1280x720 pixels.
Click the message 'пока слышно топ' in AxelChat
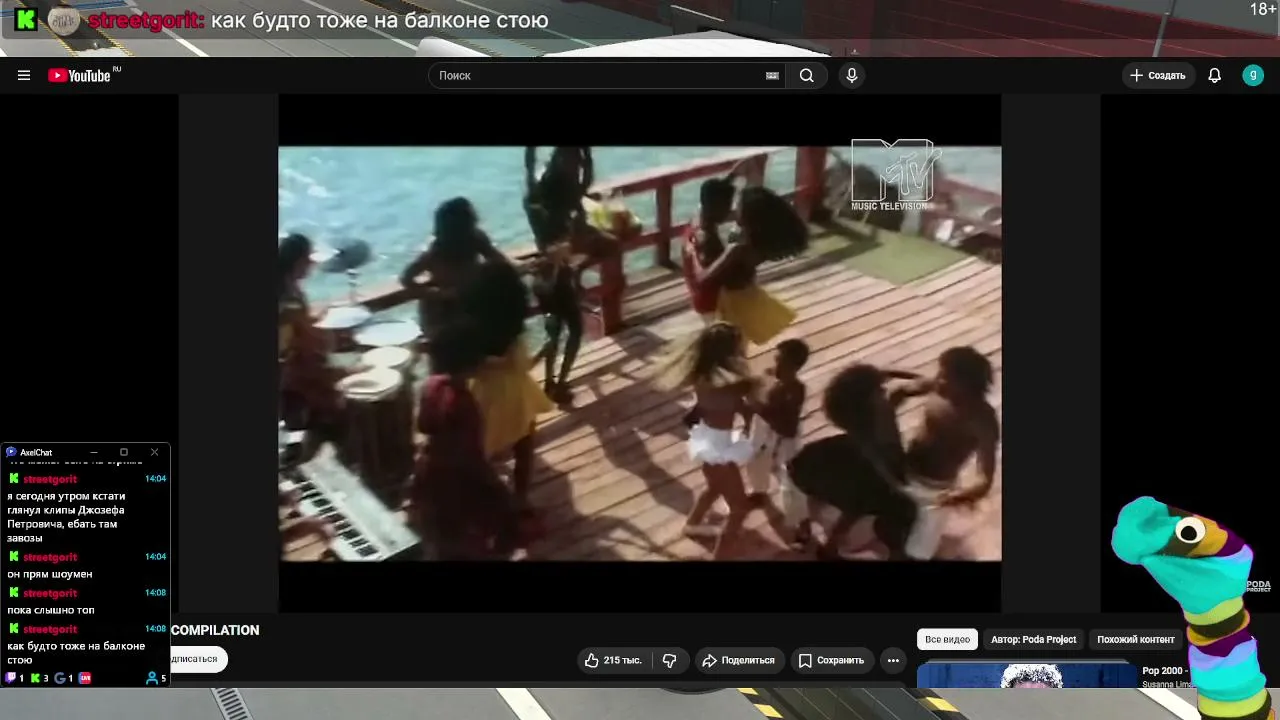pos(51,610)
